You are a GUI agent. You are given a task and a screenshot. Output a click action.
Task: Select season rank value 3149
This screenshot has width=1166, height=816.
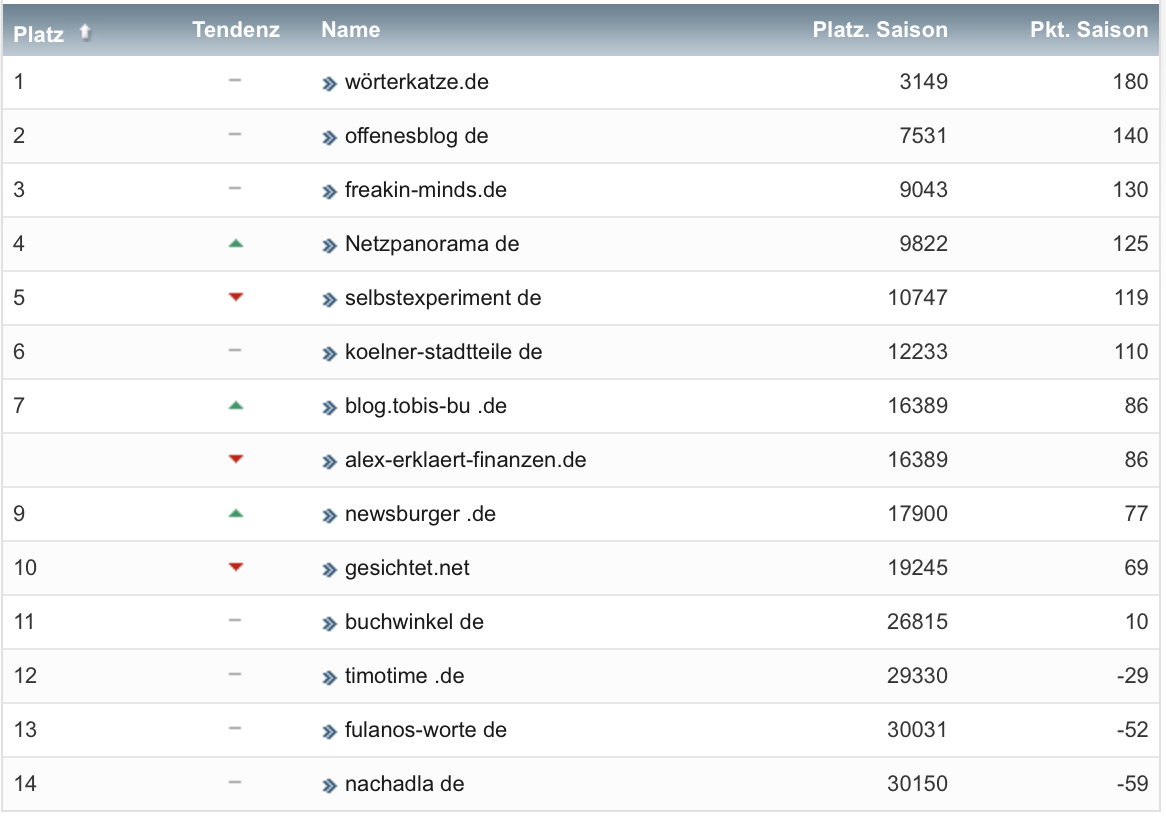[924, 82]
